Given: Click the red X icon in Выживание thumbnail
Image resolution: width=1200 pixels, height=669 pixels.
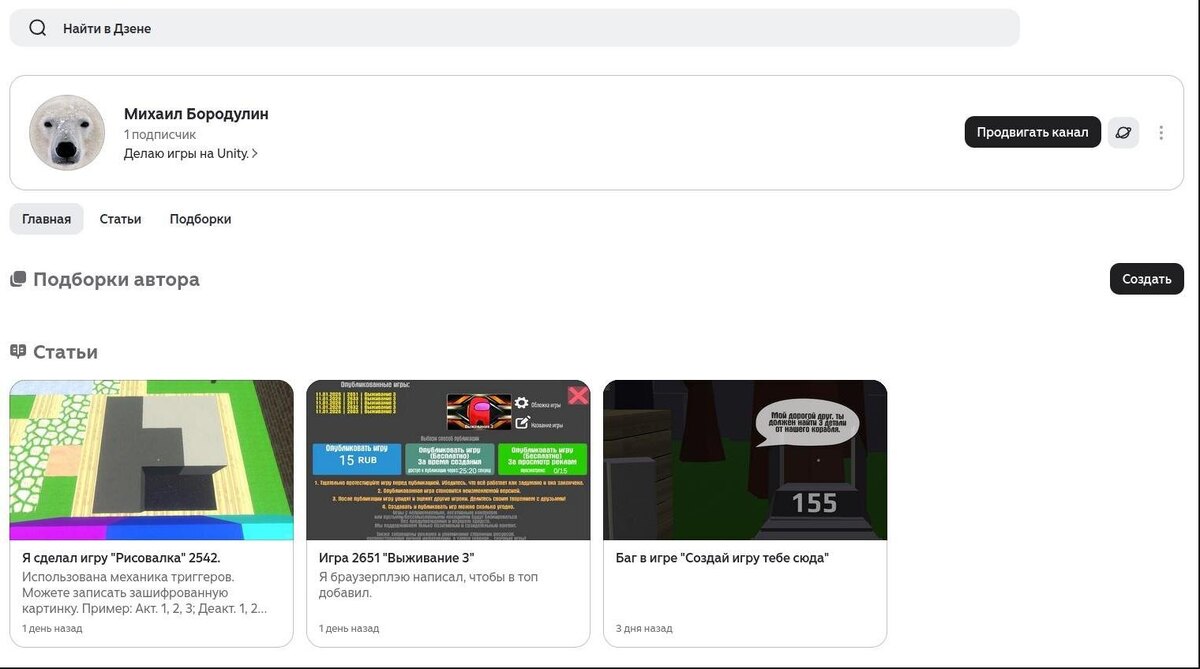Looking at the screenshot, I should tap(578, 395).
